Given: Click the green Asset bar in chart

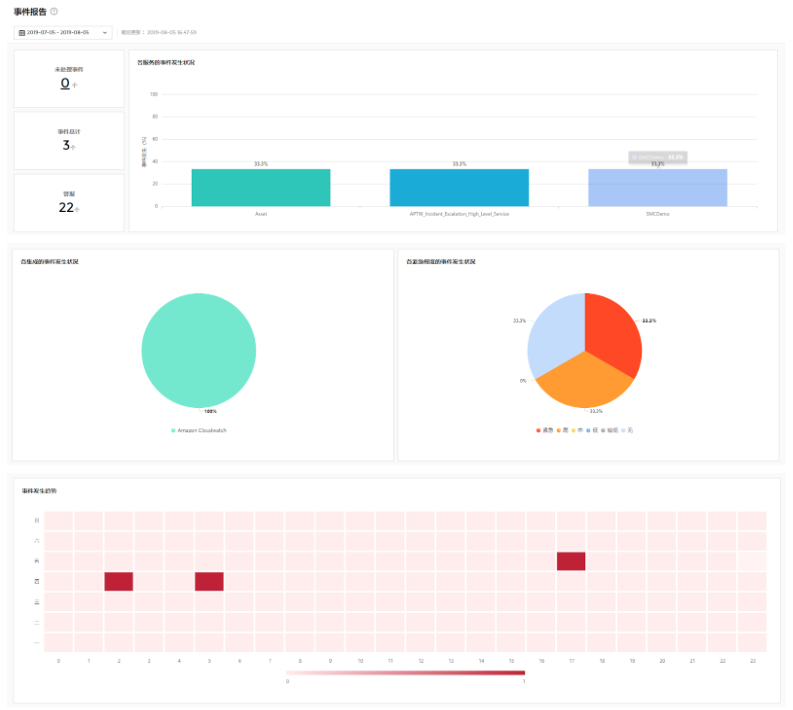Looking at the screenshot, I should 261,187.
